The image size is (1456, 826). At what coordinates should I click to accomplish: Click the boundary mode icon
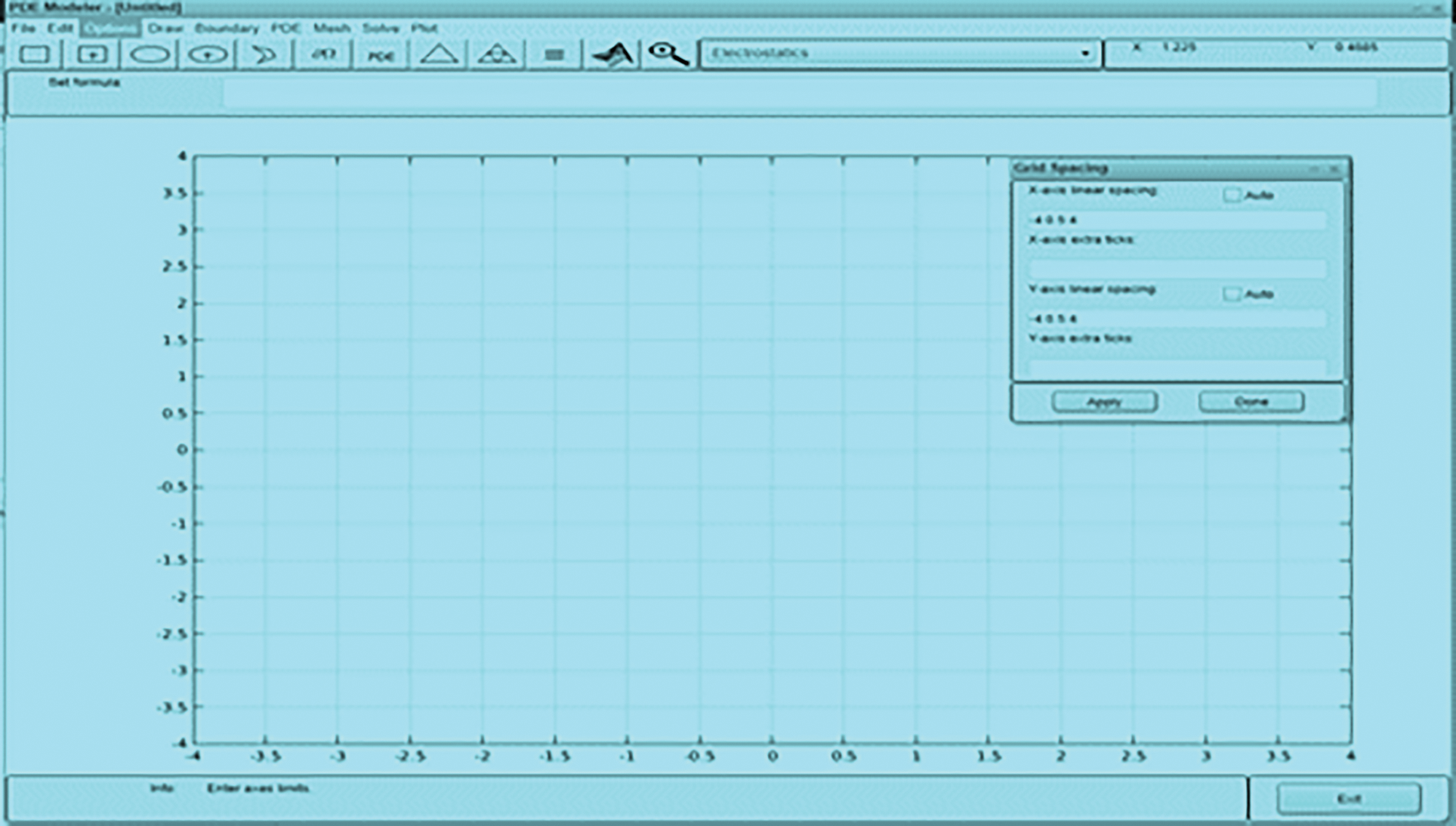[323, 54]
